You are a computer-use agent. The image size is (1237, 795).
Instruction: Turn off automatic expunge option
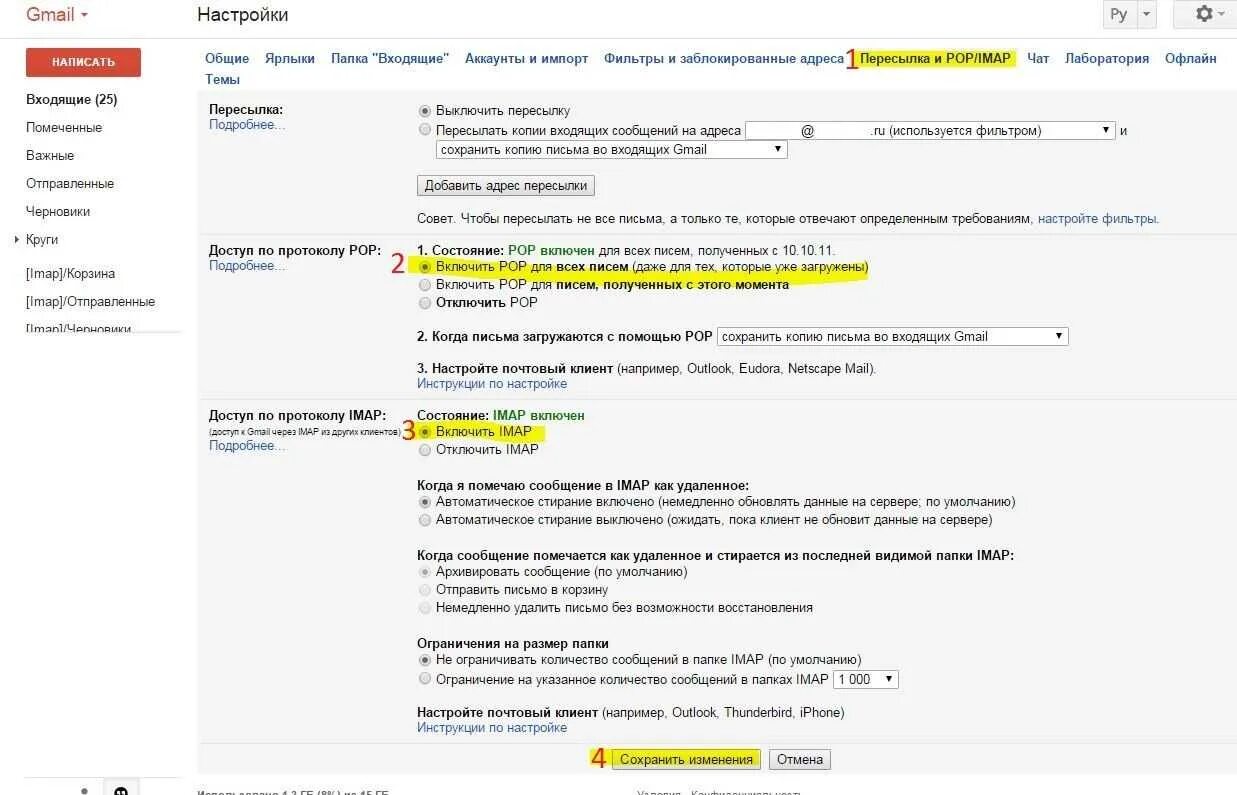coord(425,520)
